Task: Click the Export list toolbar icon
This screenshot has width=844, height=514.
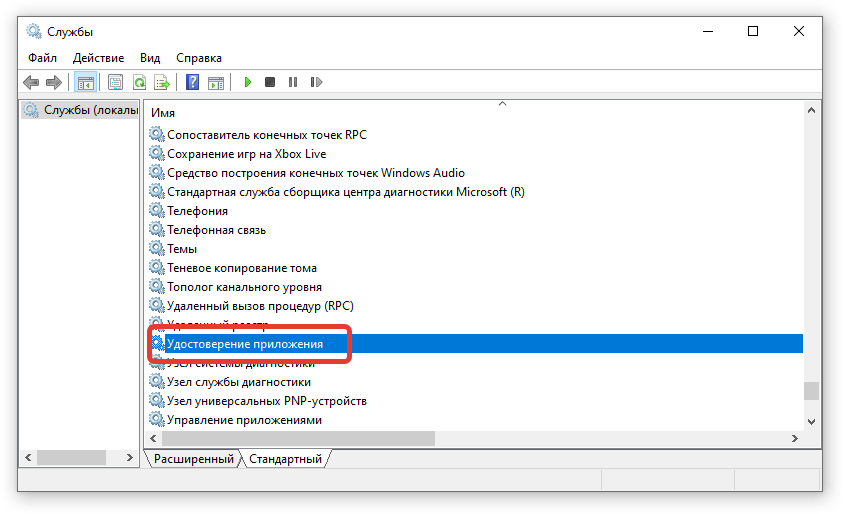Action: click(x=161, y=82)
